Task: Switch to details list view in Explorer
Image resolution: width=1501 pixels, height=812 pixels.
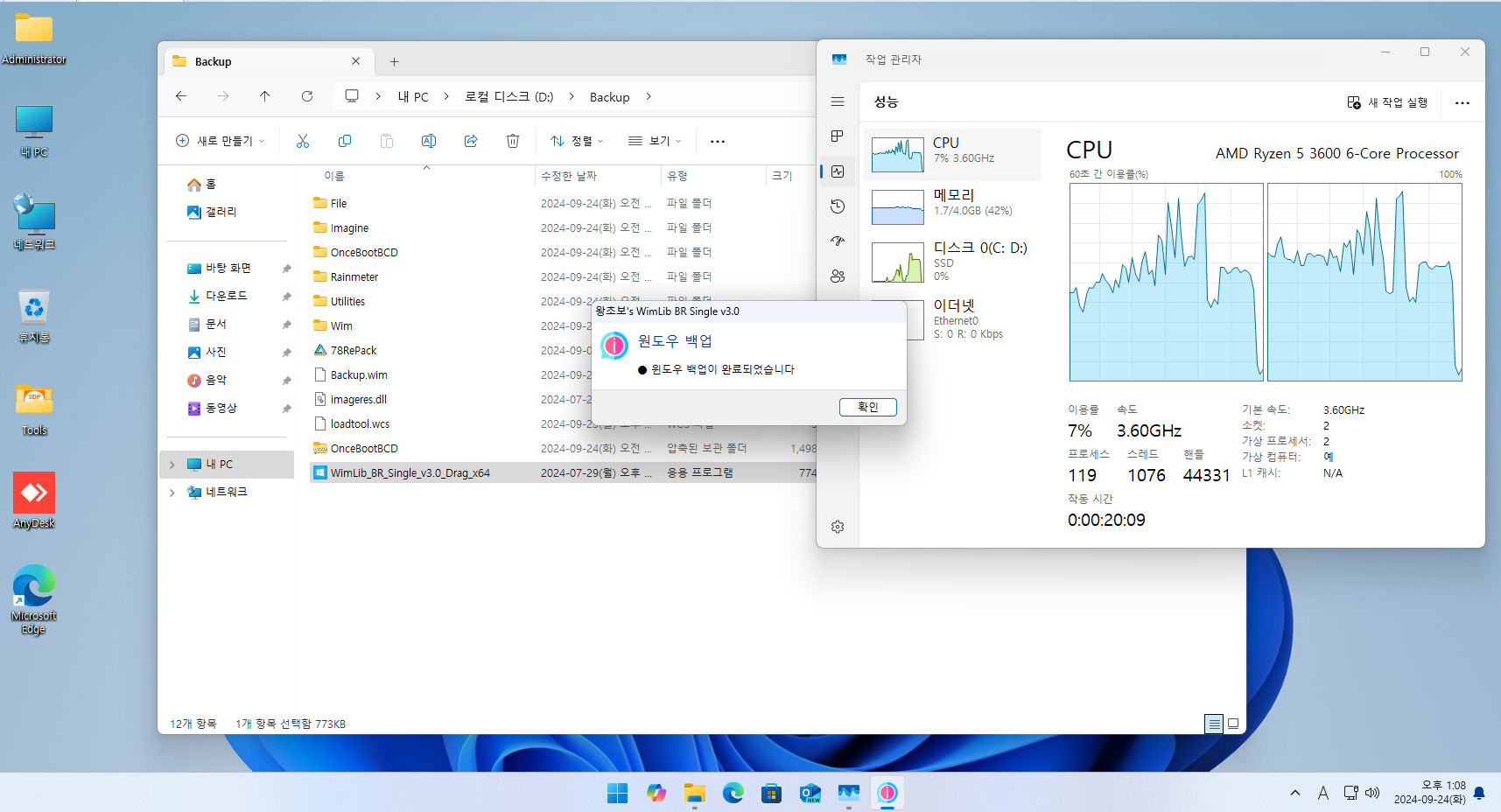Action: (x=1214, y=724)
